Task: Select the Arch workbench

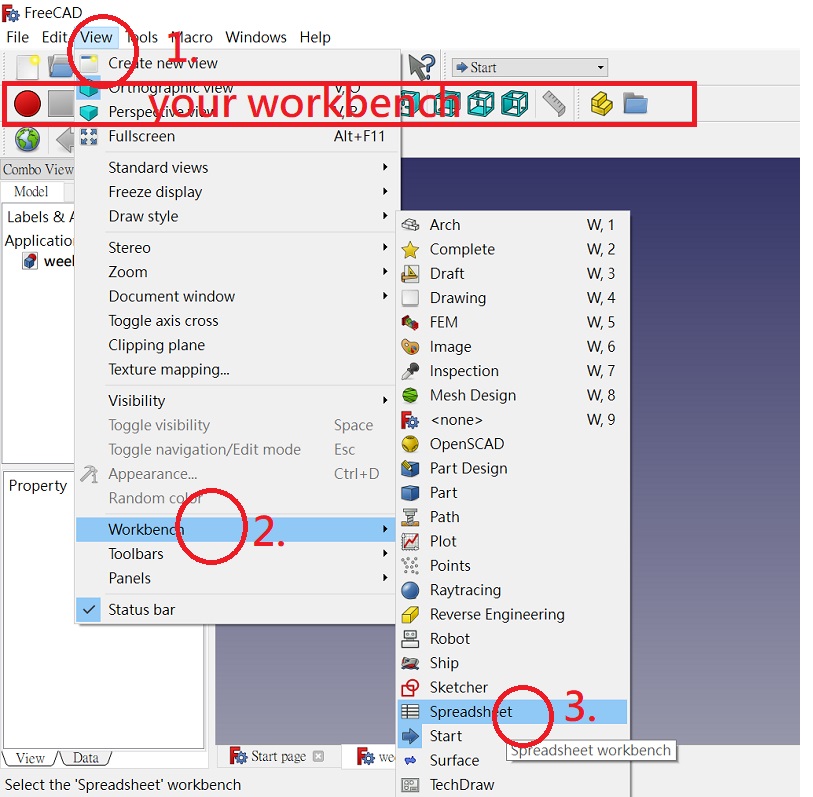Action: tap(513, 225)
